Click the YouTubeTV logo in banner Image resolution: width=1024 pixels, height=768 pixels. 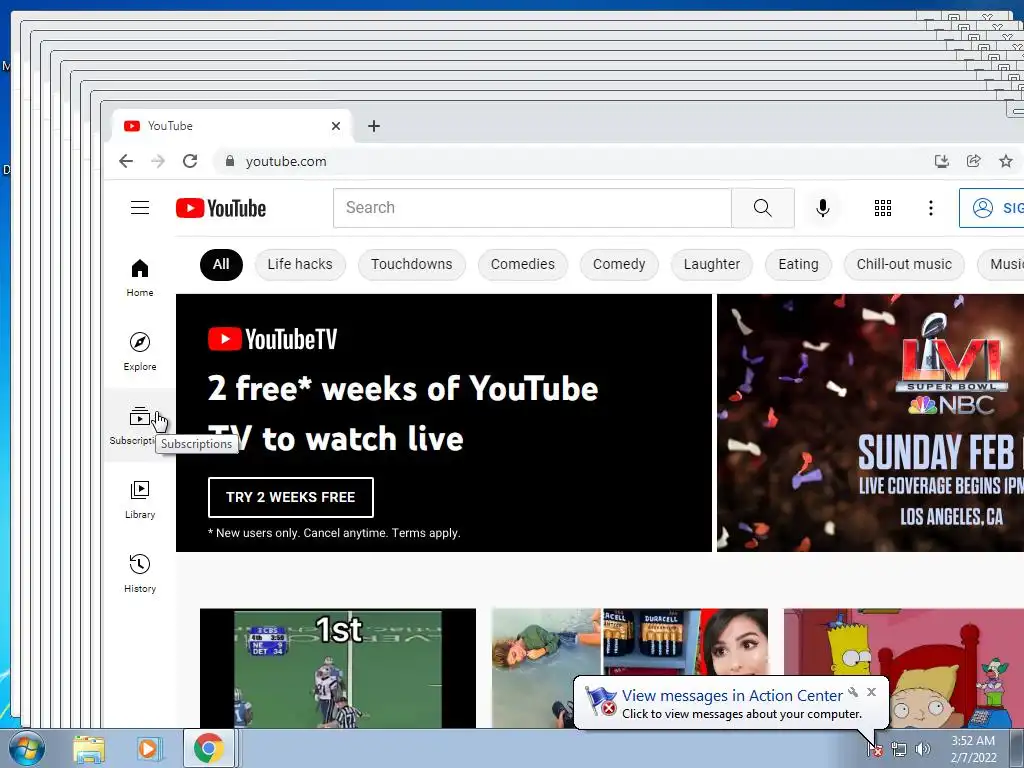[x=272, y=339]
